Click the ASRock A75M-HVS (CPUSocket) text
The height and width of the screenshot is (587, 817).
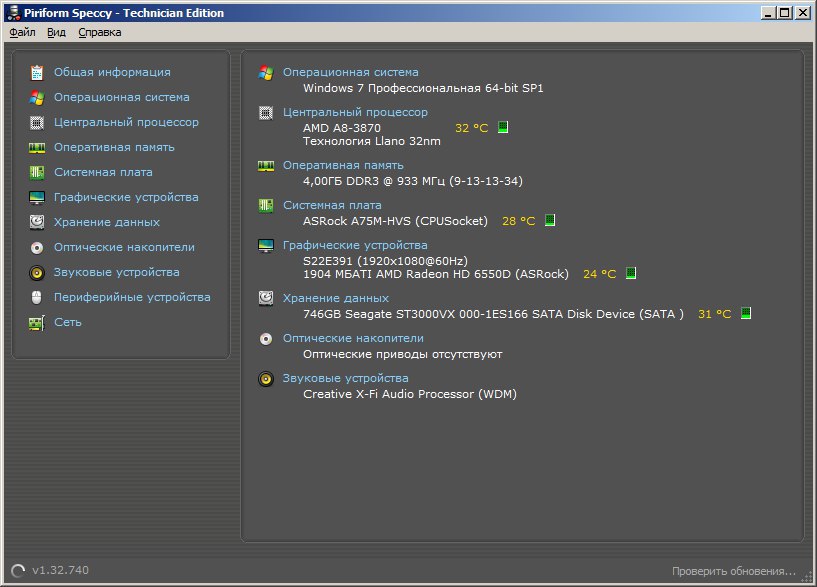tap(395, 221)
